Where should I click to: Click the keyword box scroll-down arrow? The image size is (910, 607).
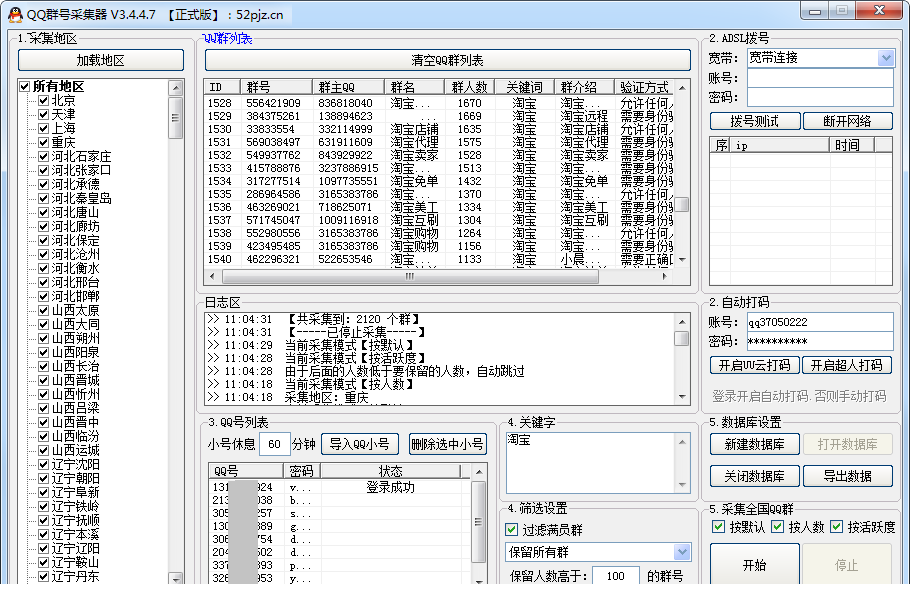click(x=682, y=485)
